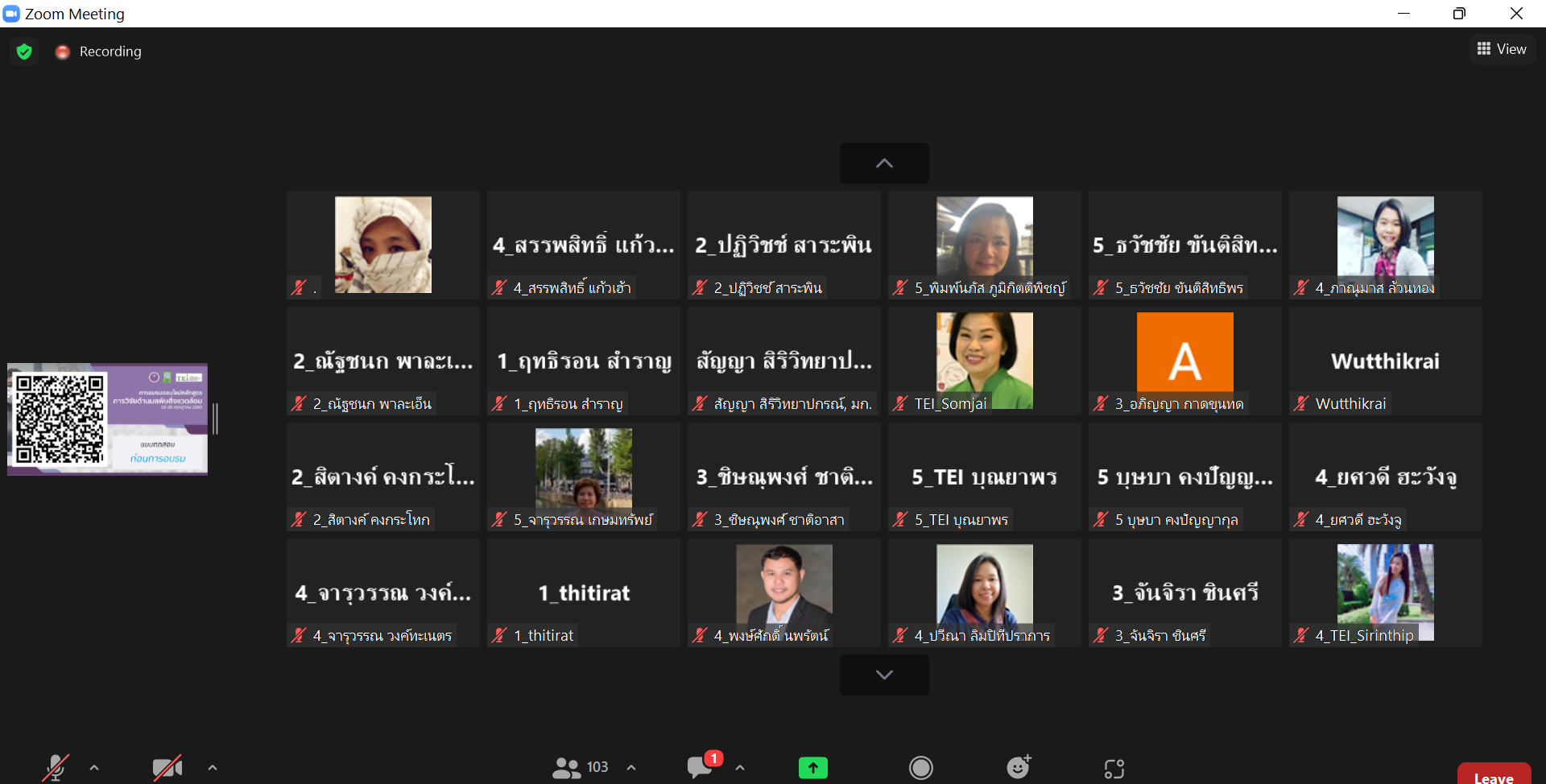Unmute the microphone
The height and width of the screenshot is (784, 1546).
[x=55, y=768]
